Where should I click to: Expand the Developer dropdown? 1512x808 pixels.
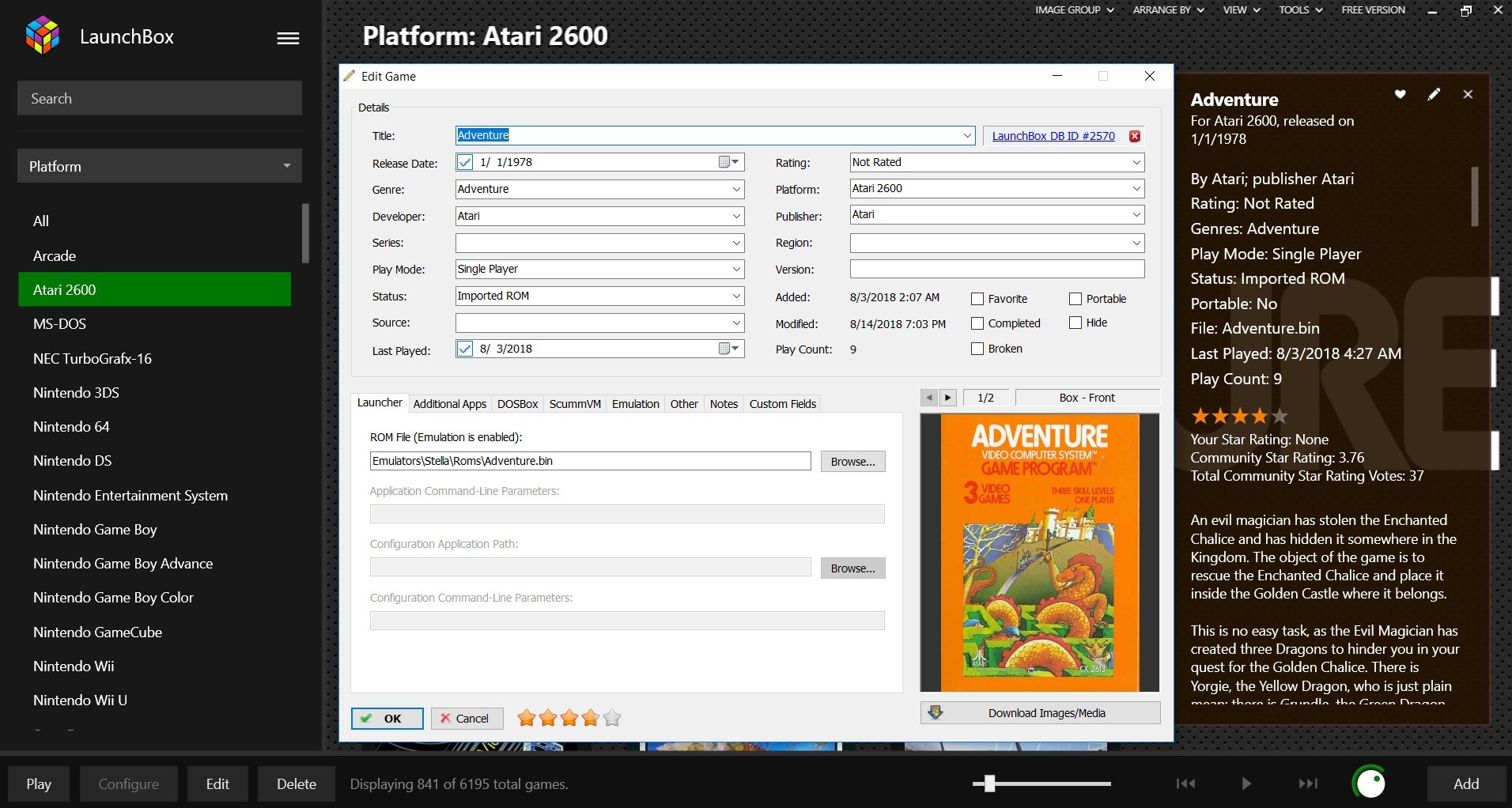pos(736,216)
